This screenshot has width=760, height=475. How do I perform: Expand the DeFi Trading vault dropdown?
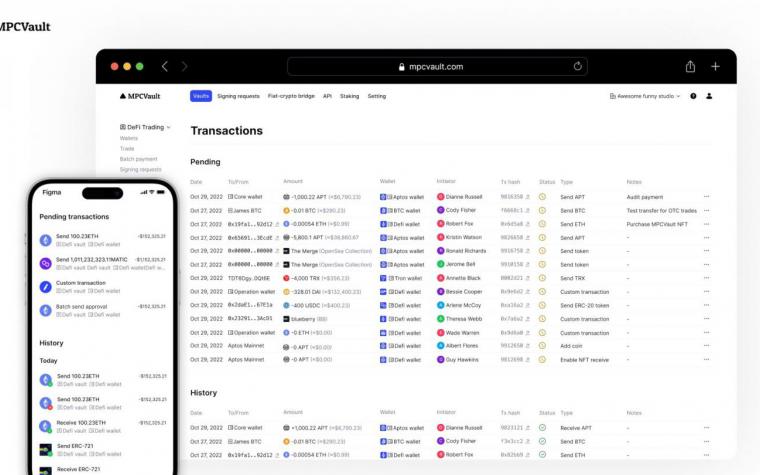[145, 127]
